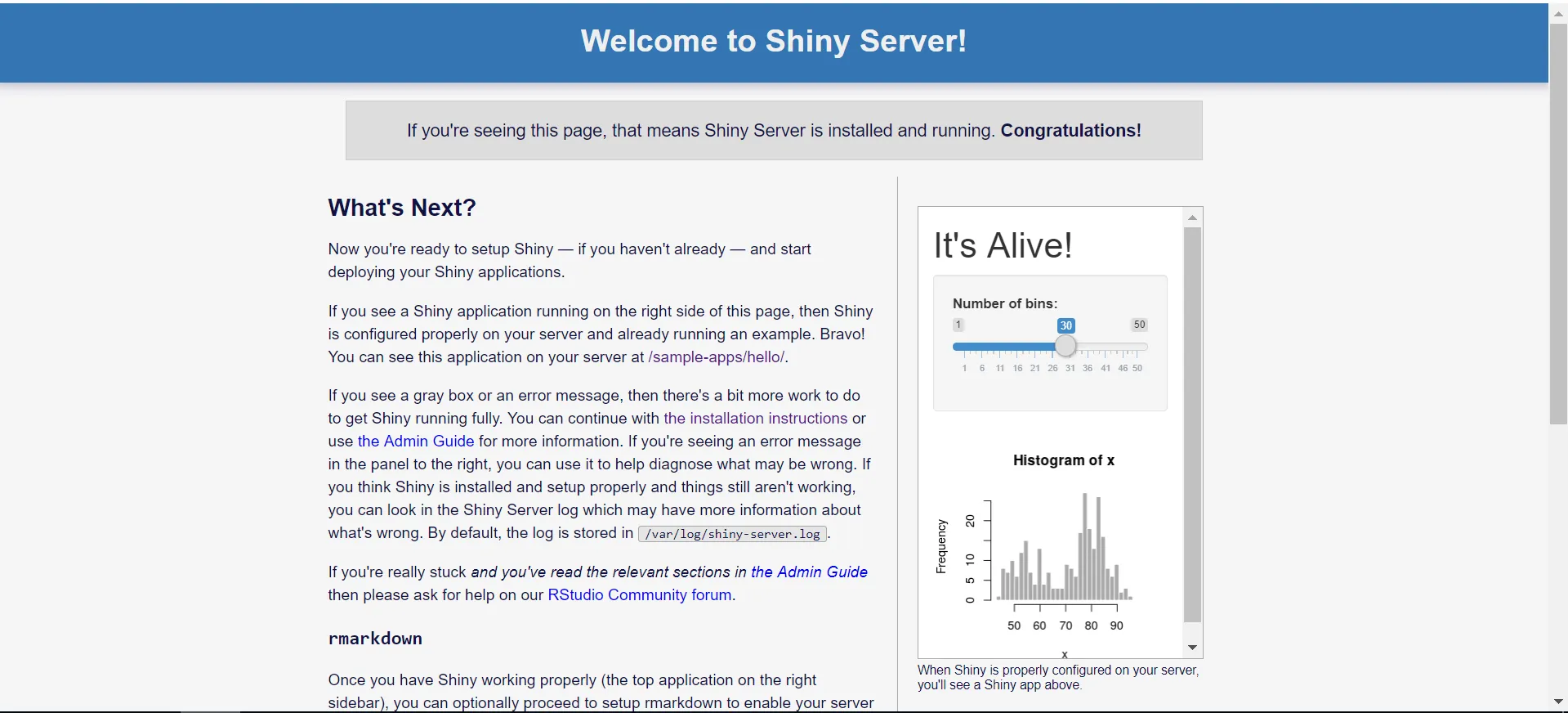1568x713 pixels.
Task: Click the bins slider track near tick 11
Action: pos(1000,347)
